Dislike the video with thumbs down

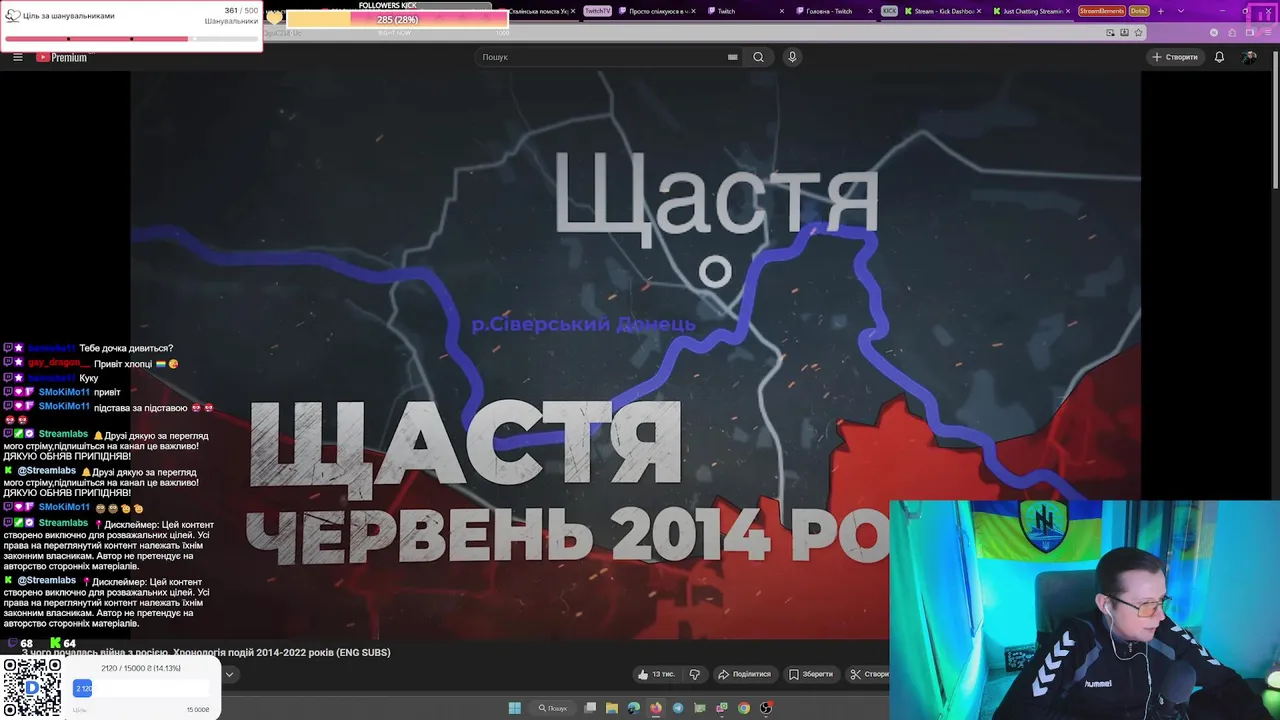[x=695, y=674]
